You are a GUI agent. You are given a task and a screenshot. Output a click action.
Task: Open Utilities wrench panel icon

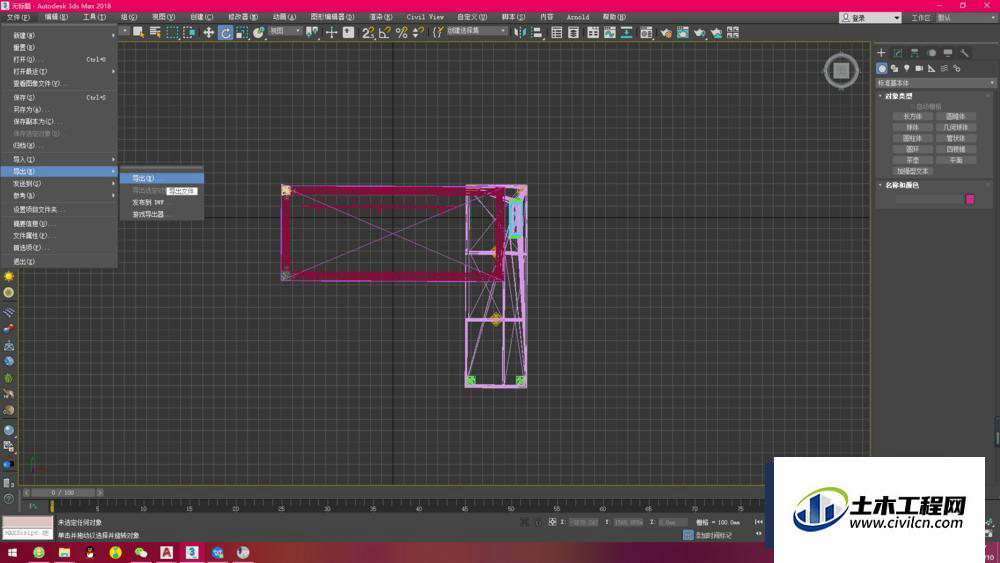(964, 53)
